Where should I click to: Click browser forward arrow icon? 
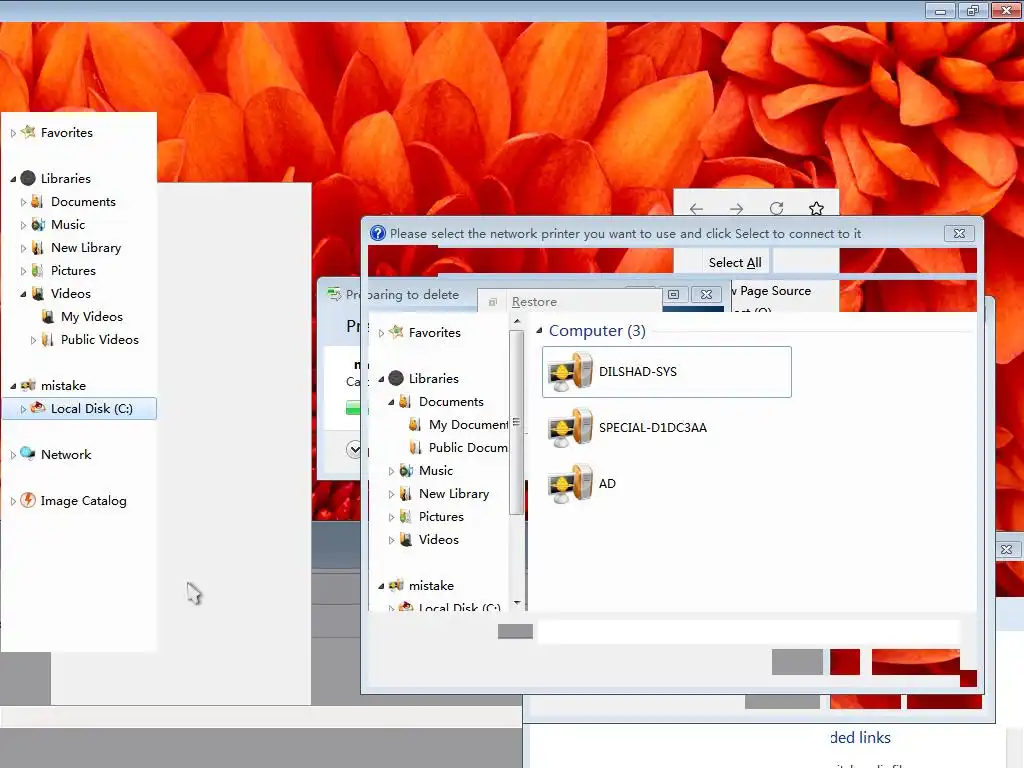(x=736, y=209)
